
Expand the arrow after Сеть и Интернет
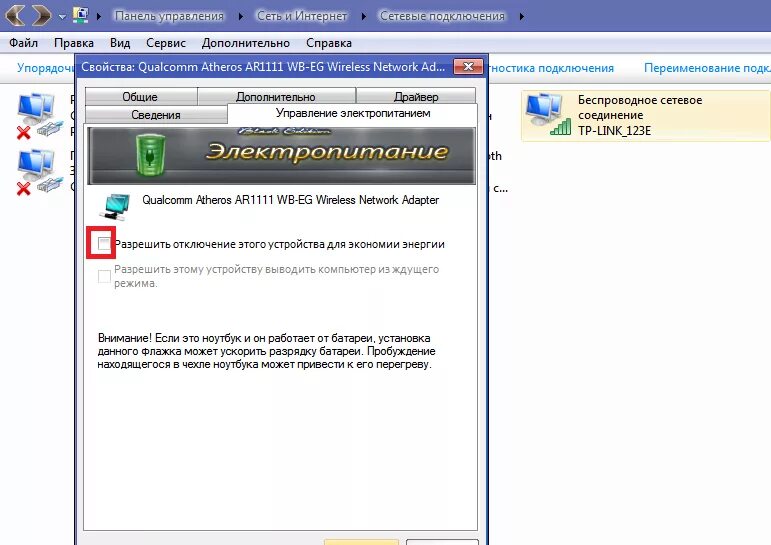363,16
